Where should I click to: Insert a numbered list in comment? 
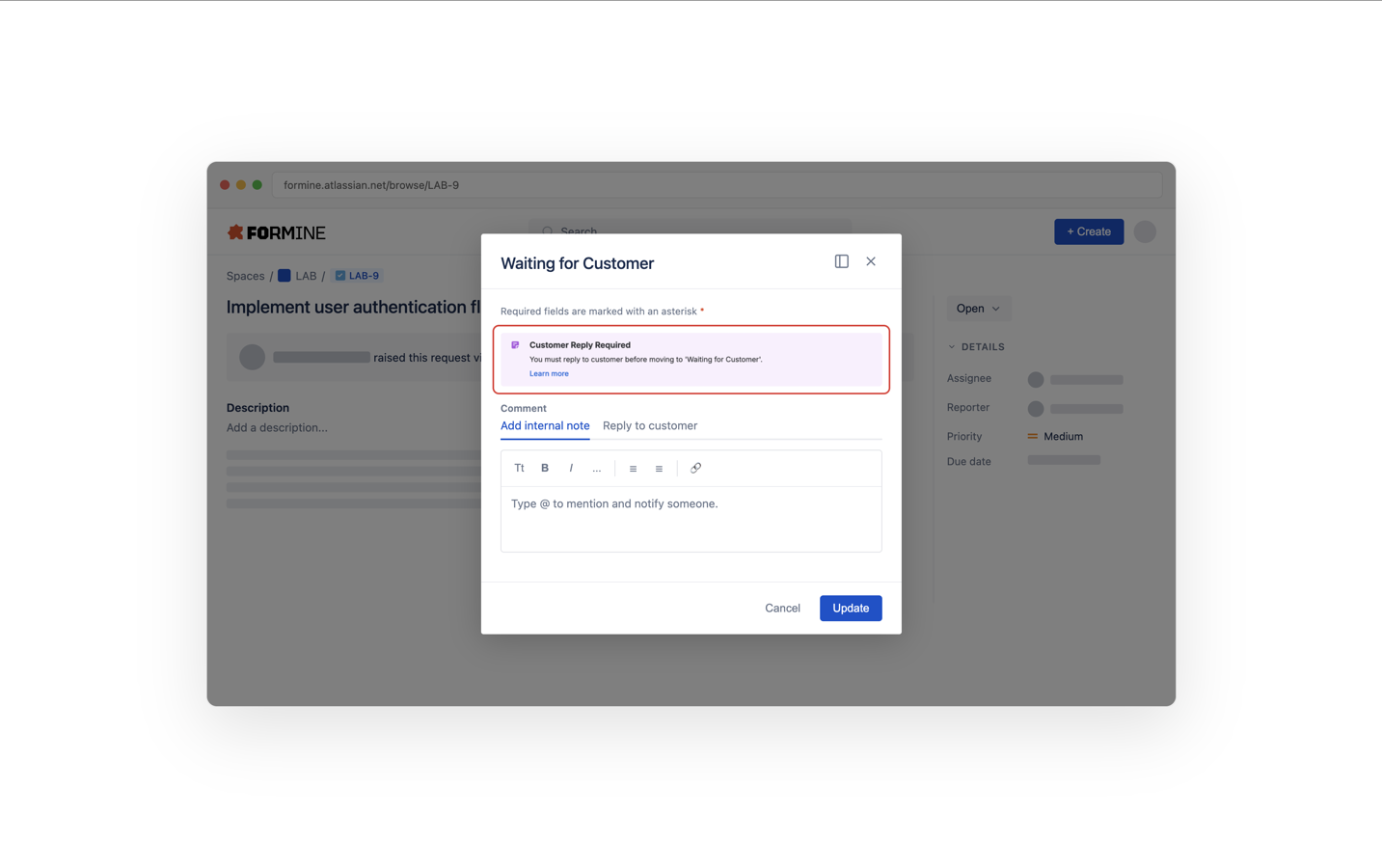pyautogui.click(x=659, y=469)
